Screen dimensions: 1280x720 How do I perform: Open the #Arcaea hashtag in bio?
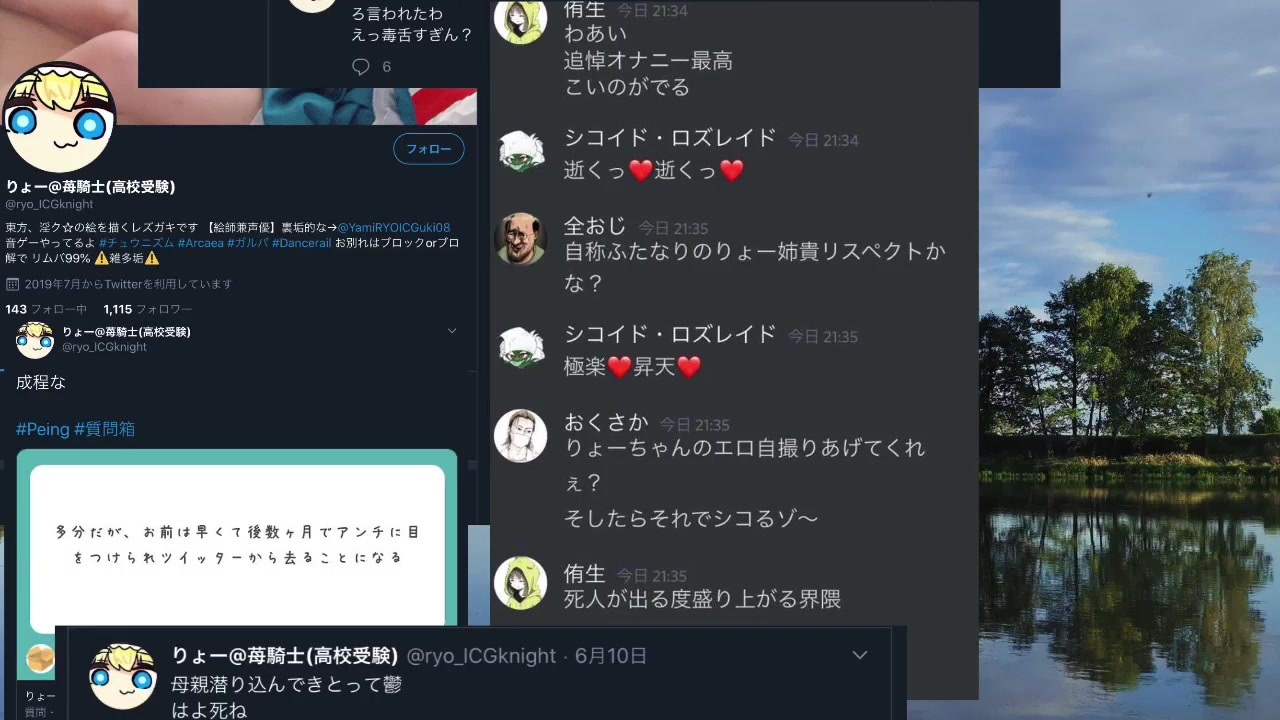click(x=200, y=243)
